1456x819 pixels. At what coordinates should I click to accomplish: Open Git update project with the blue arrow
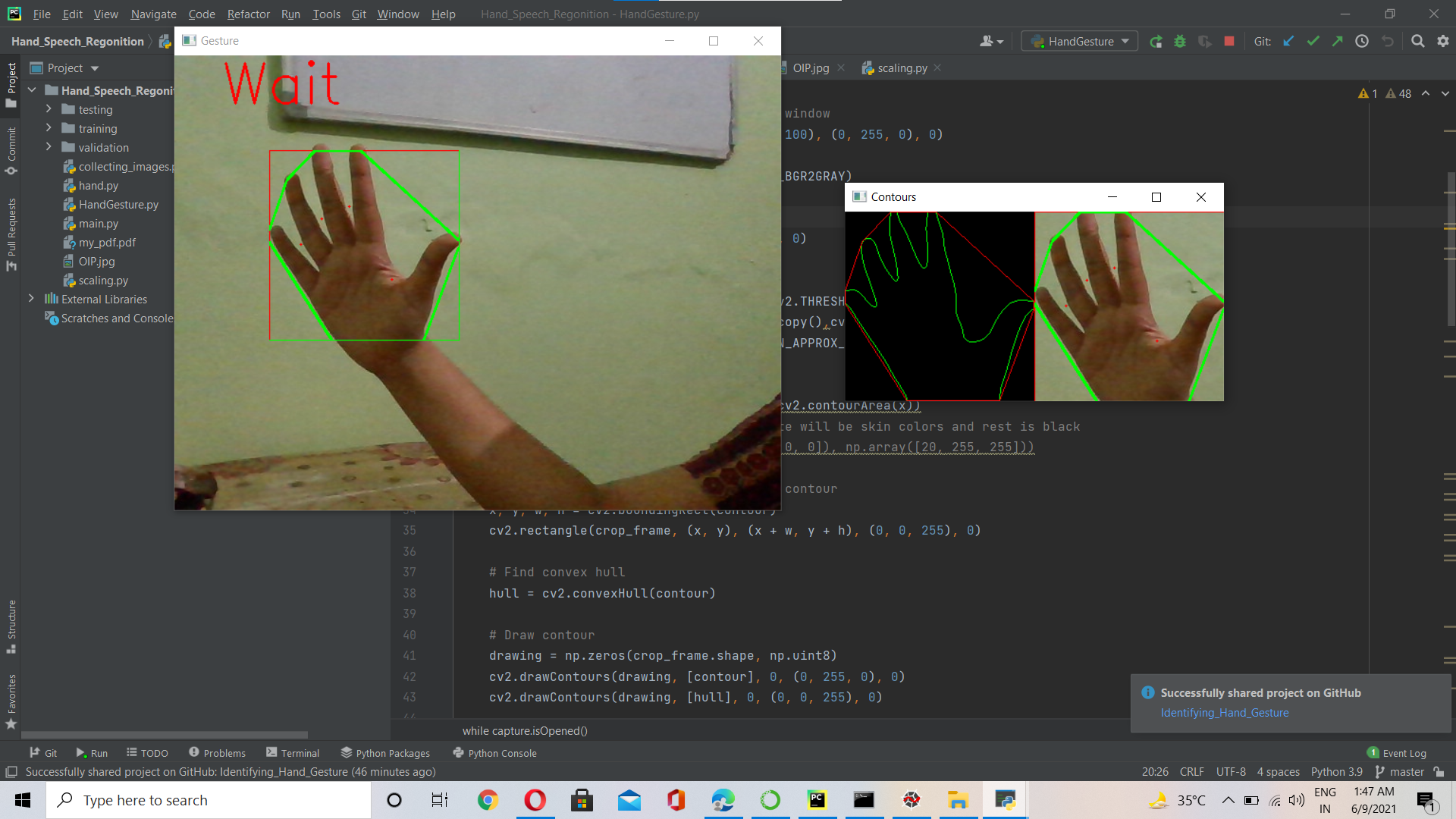click(1288, 41)
